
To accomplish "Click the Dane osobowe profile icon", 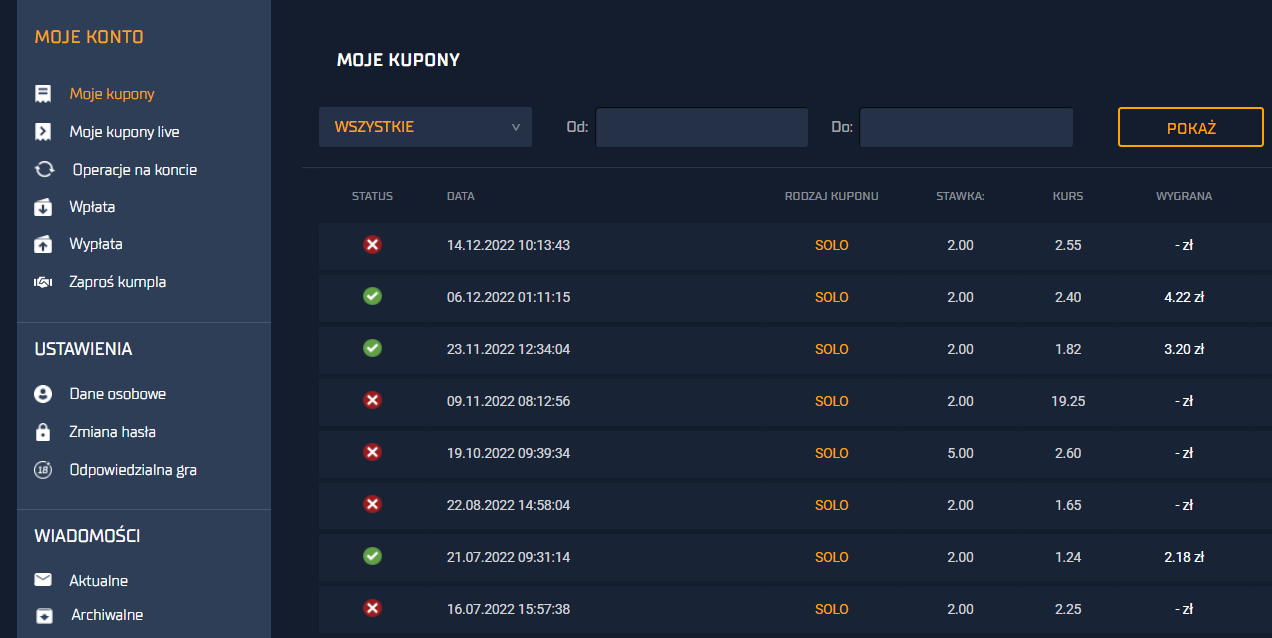I will (43, 394).
